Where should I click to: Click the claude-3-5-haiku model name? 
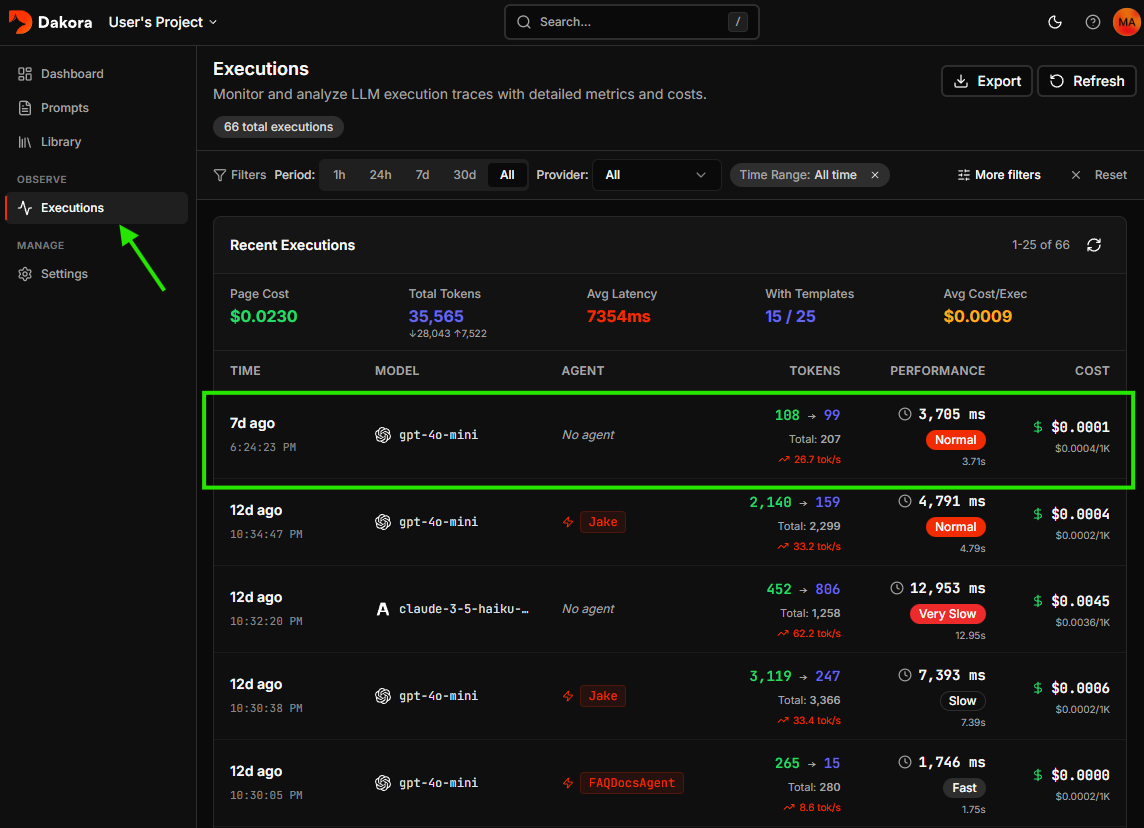tap(463, 609)
